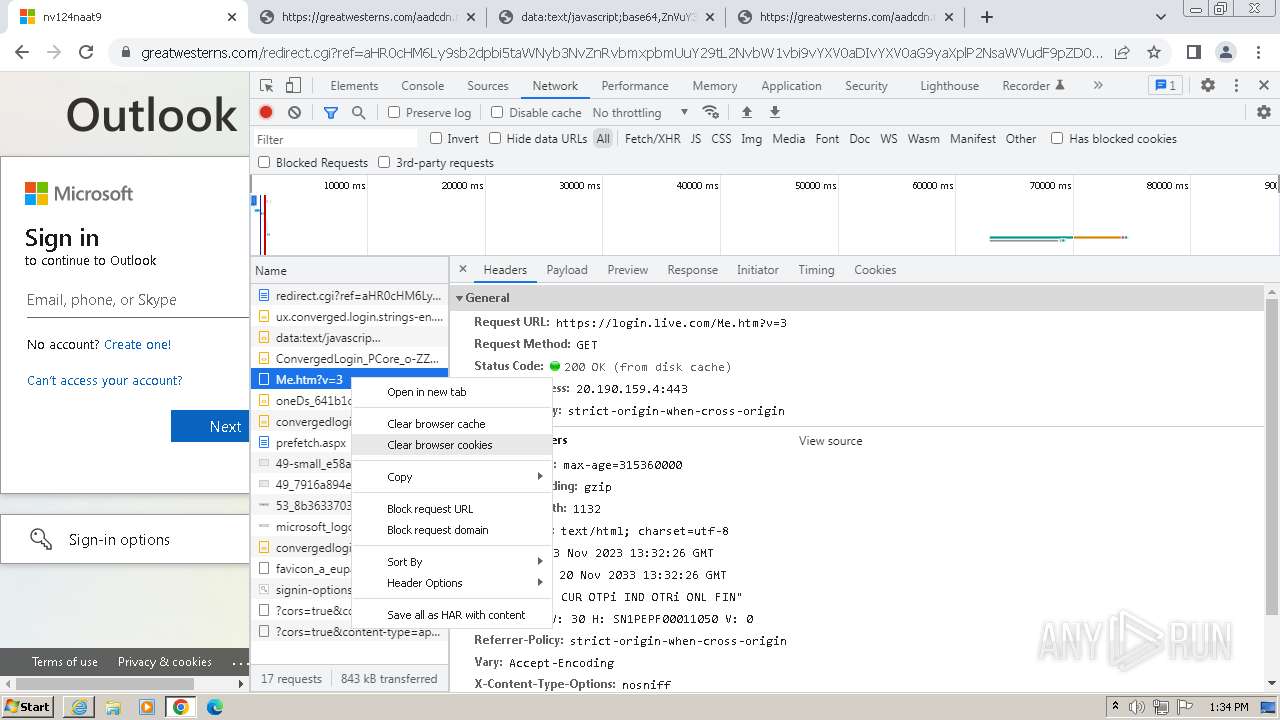This screenshot has width=1280, height=720.
Task: Choose Block request URL
Action: [452, 509]
